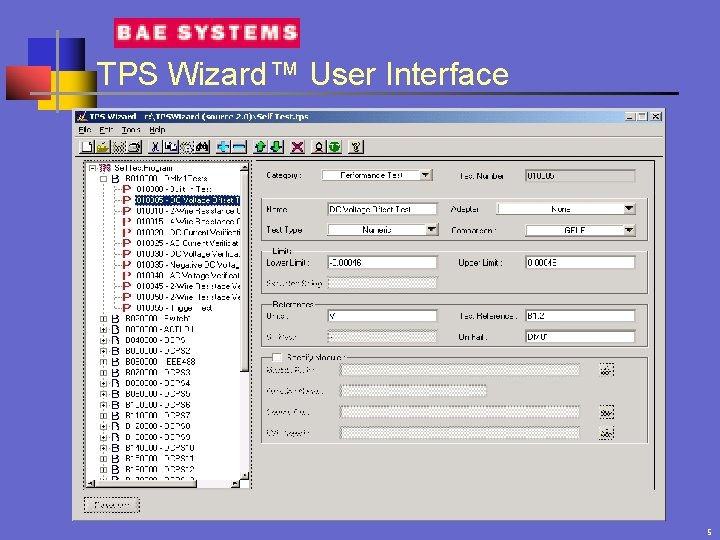Open the Test Type dropdown
This screenshot has width=720, height=540.
click(432, 230)
